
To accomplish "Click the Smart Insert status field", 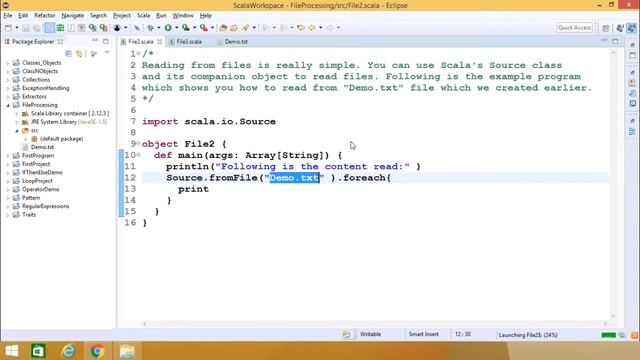I will tap(424, 334).
